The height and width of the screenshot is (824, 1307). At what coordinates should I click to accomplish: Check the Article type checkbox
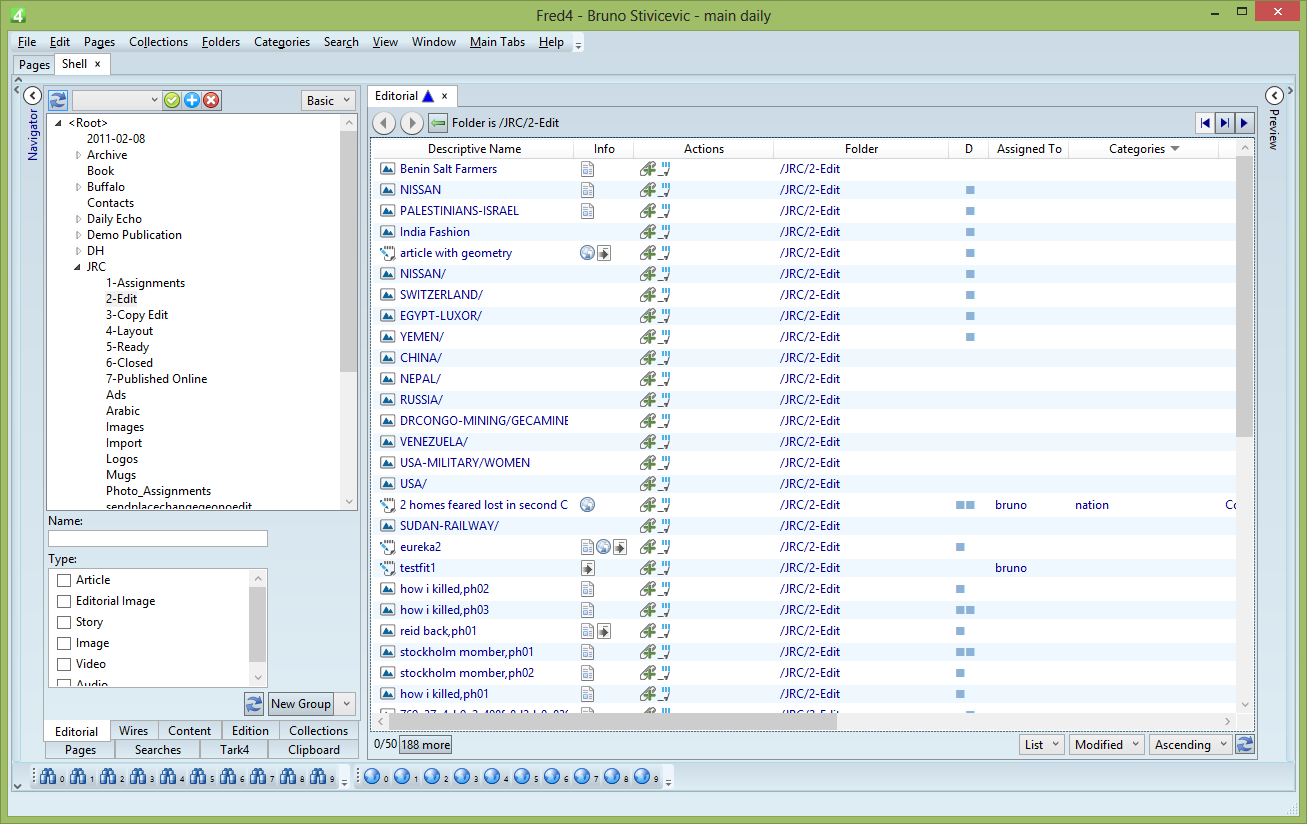(x=64, y=580)
